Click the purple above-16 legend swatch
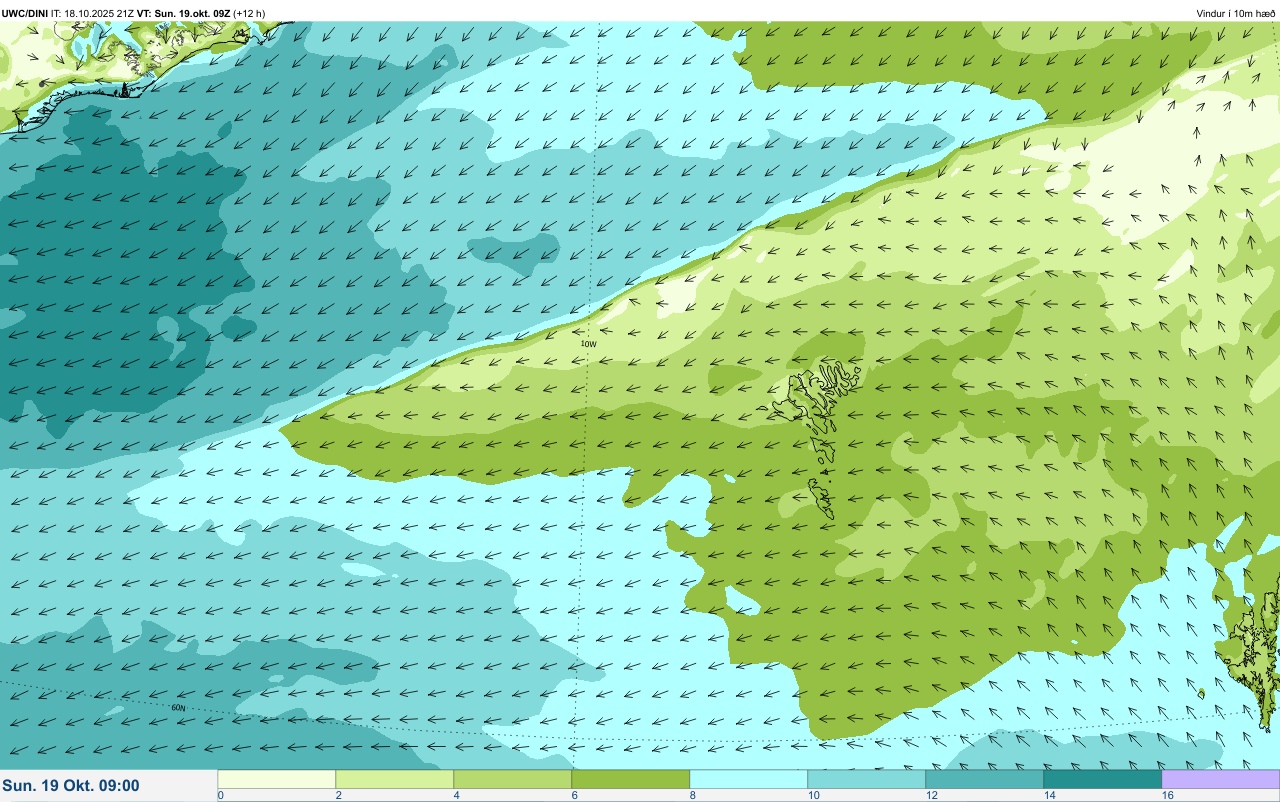This screenshot has width=1280, height=802. [x=1220, y=779]
